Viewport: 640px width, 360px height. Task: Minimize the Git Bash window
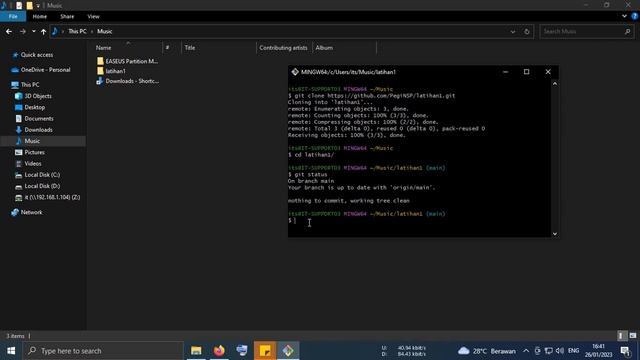(505, 72)
